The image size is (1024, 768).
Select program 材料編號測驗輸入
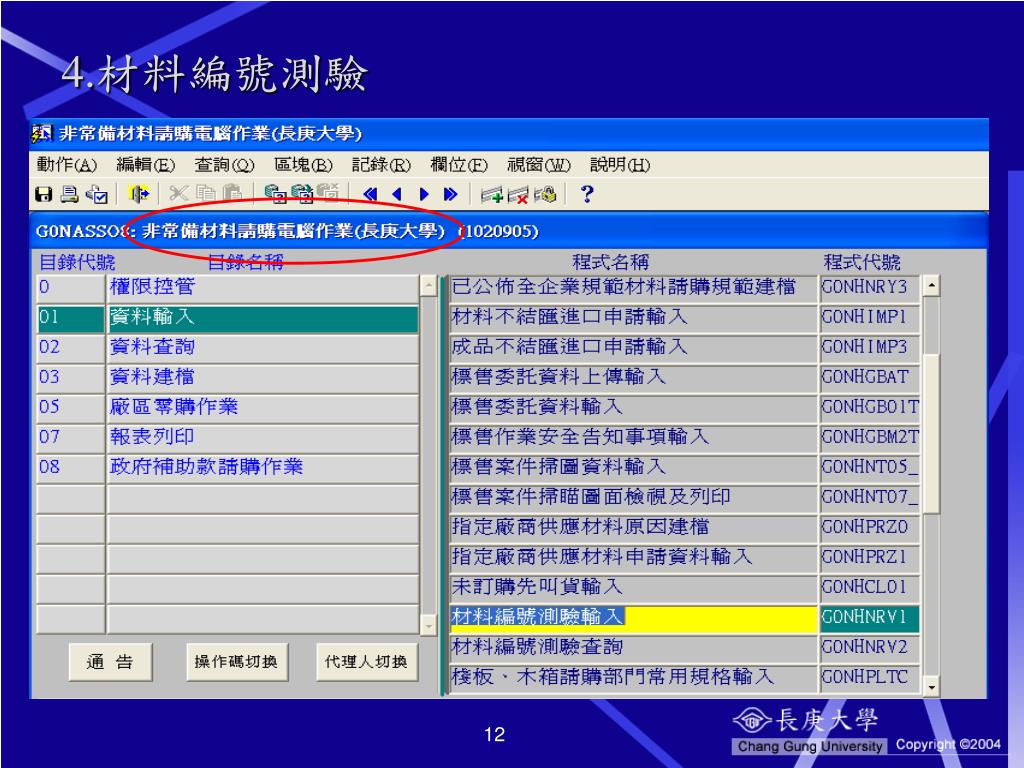pyautogui.click(x=633, y=618)
